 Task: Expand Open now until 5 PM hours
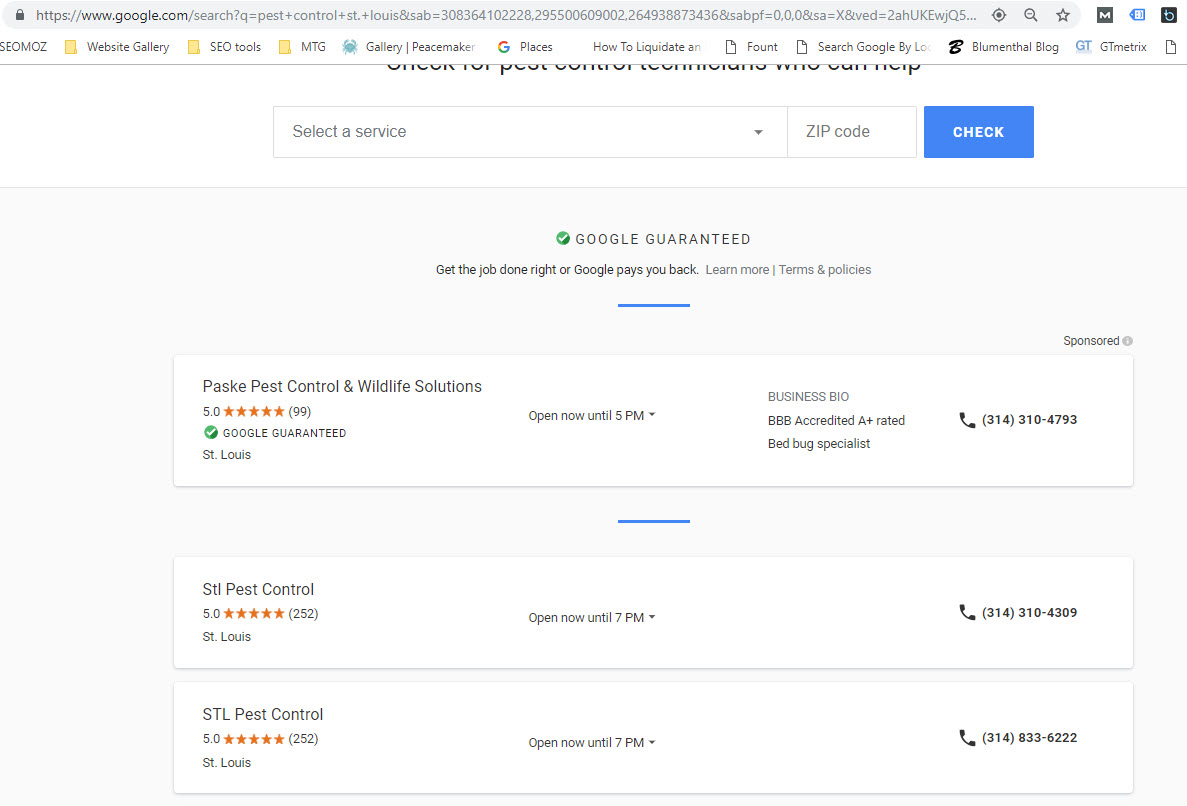click(x=591, y=415)
